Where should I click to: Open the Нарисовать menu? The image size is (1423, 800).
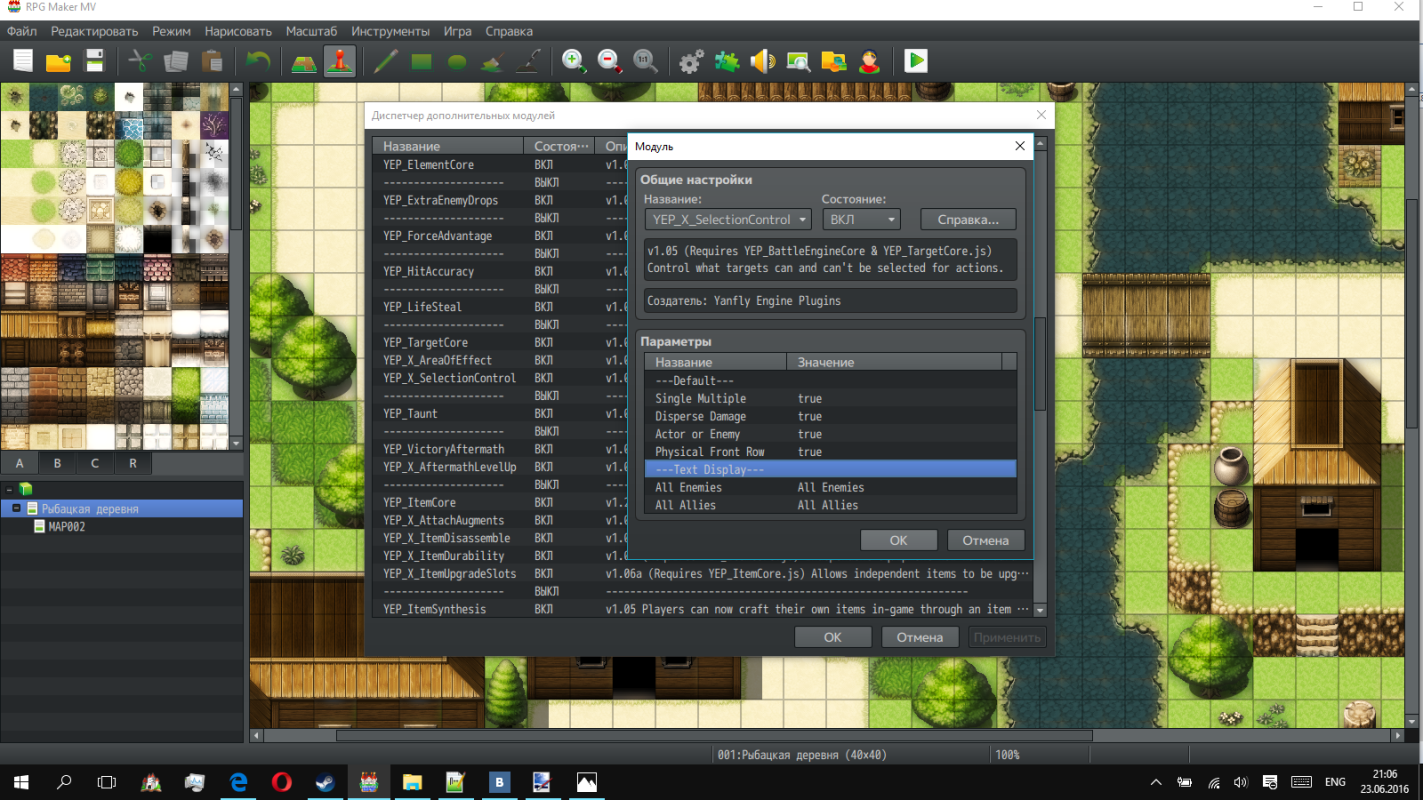coord(238,31)
